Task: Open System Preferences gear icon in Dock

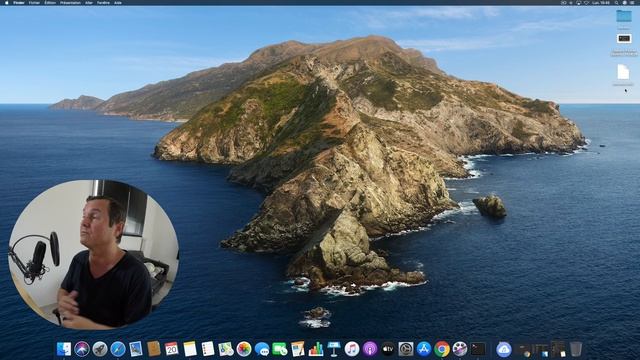Action: (406, 349)
